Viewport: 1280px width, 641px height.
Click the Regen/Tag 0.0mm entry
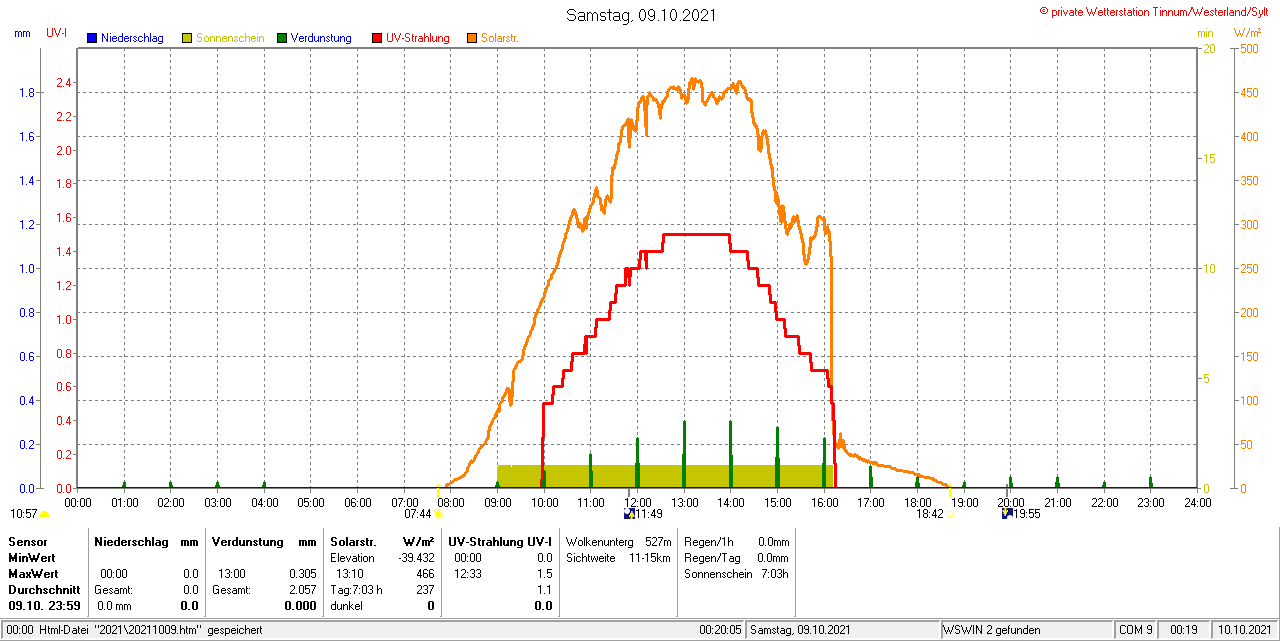(x=737, y=557)
